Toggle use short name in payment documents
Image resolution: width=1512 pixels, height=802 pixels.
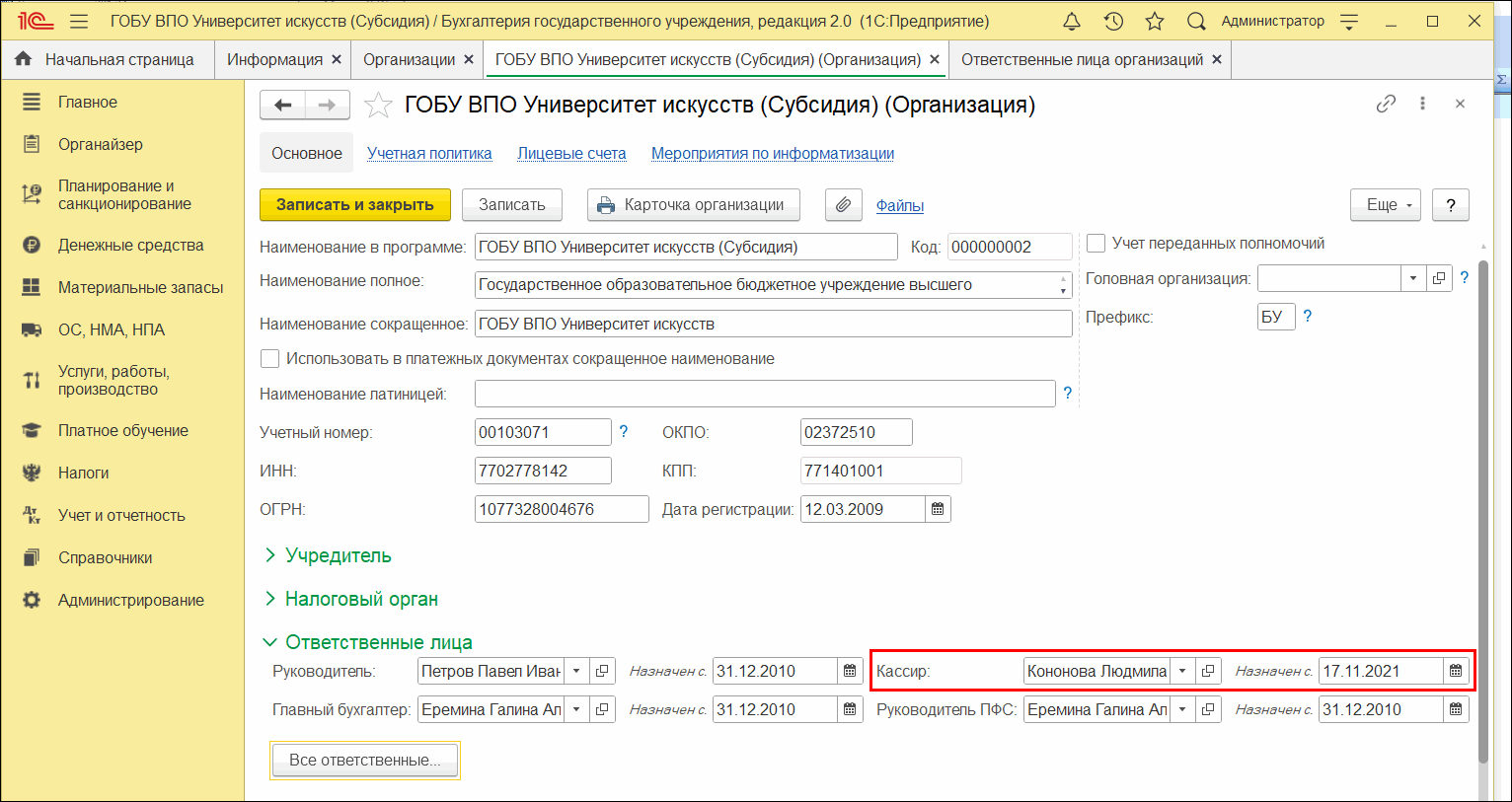269,358
